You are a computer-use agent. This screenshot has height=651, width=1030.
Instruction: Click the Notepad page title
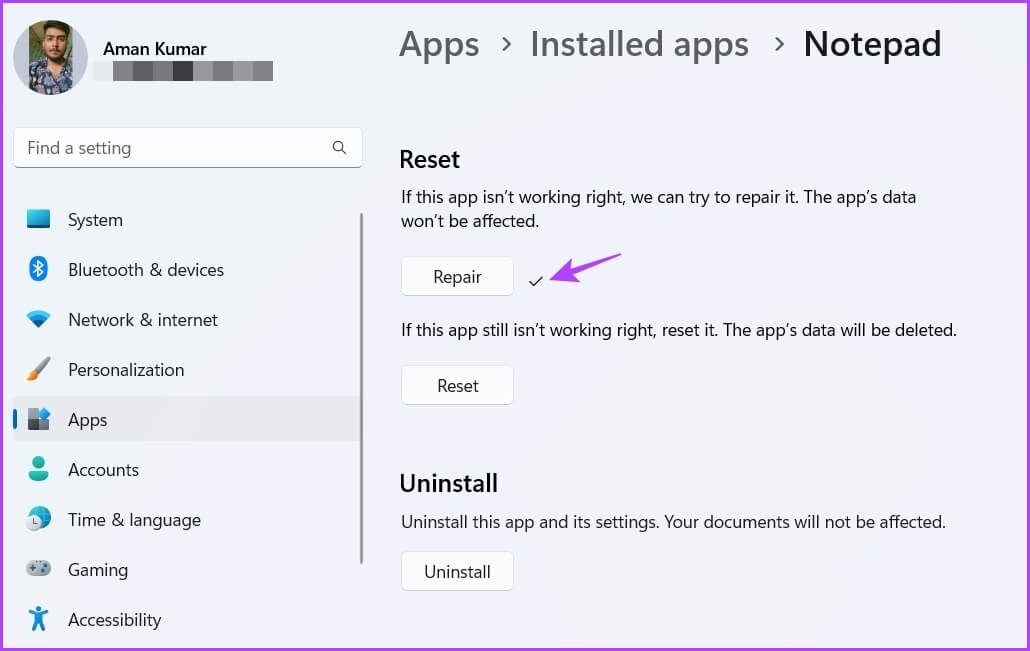tap(872, 45)
